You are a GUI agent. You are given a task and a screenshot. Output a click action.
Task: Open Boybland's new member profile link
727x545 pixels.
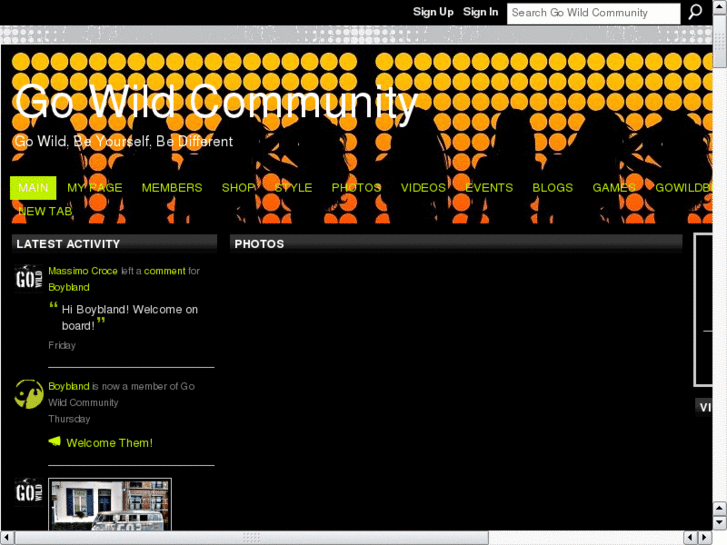point(69,386)
